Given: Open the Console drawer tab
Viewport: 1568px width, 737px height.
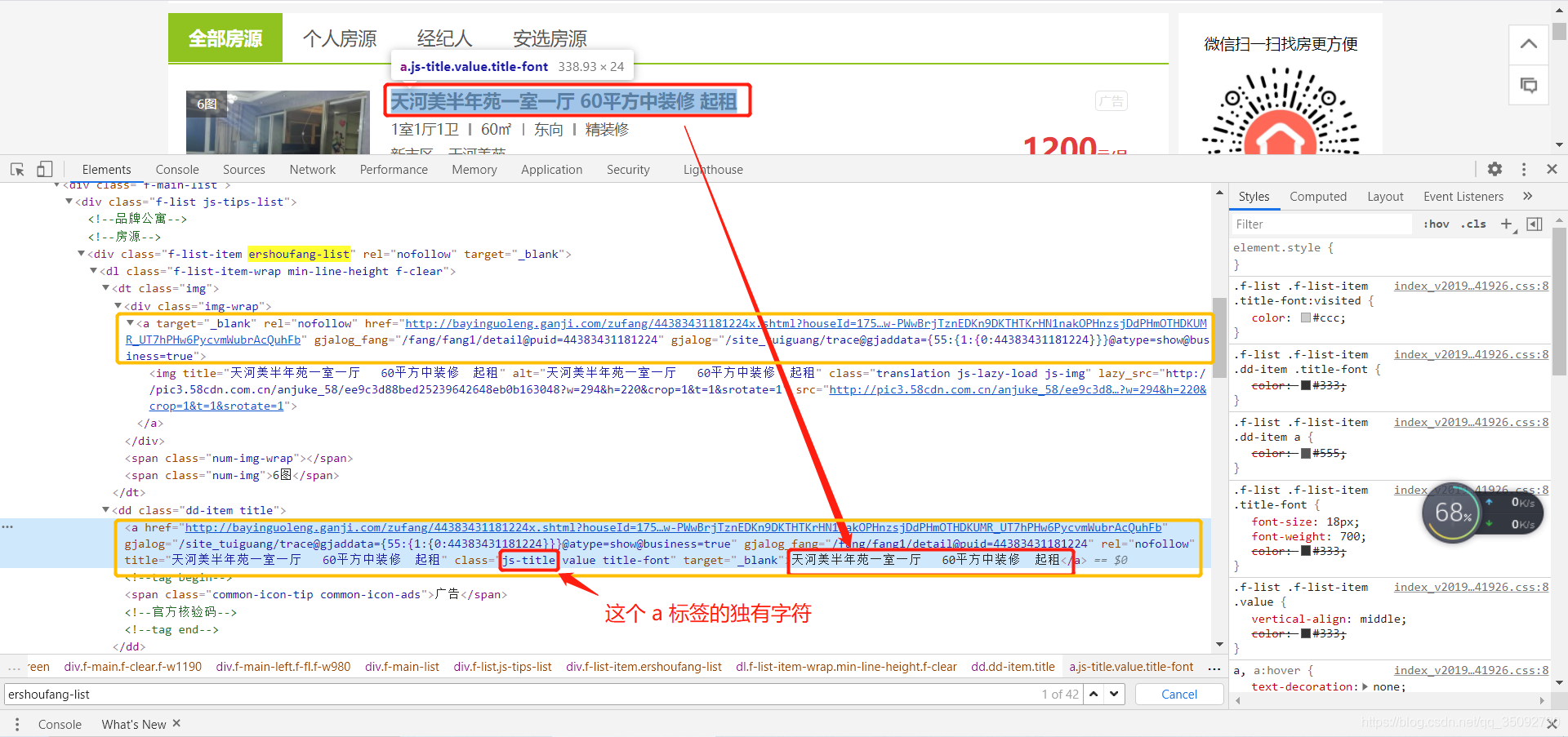Looking at the screenshot, I should [60, 724].
